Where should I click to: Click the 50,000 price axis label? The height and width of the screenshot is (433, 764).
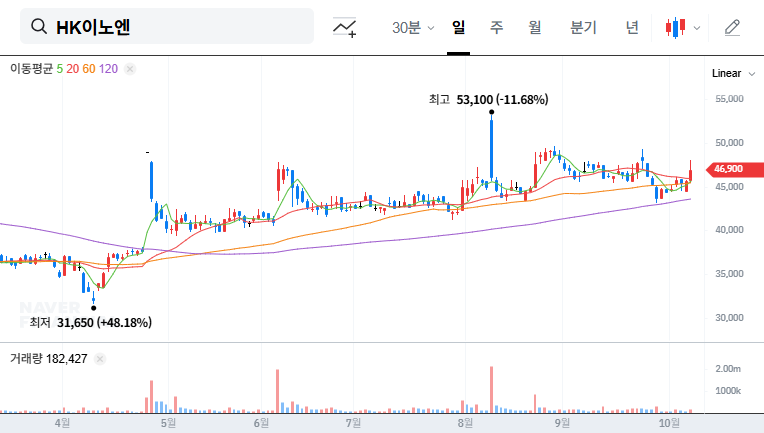pyautogui.click(x=729, y=143)
